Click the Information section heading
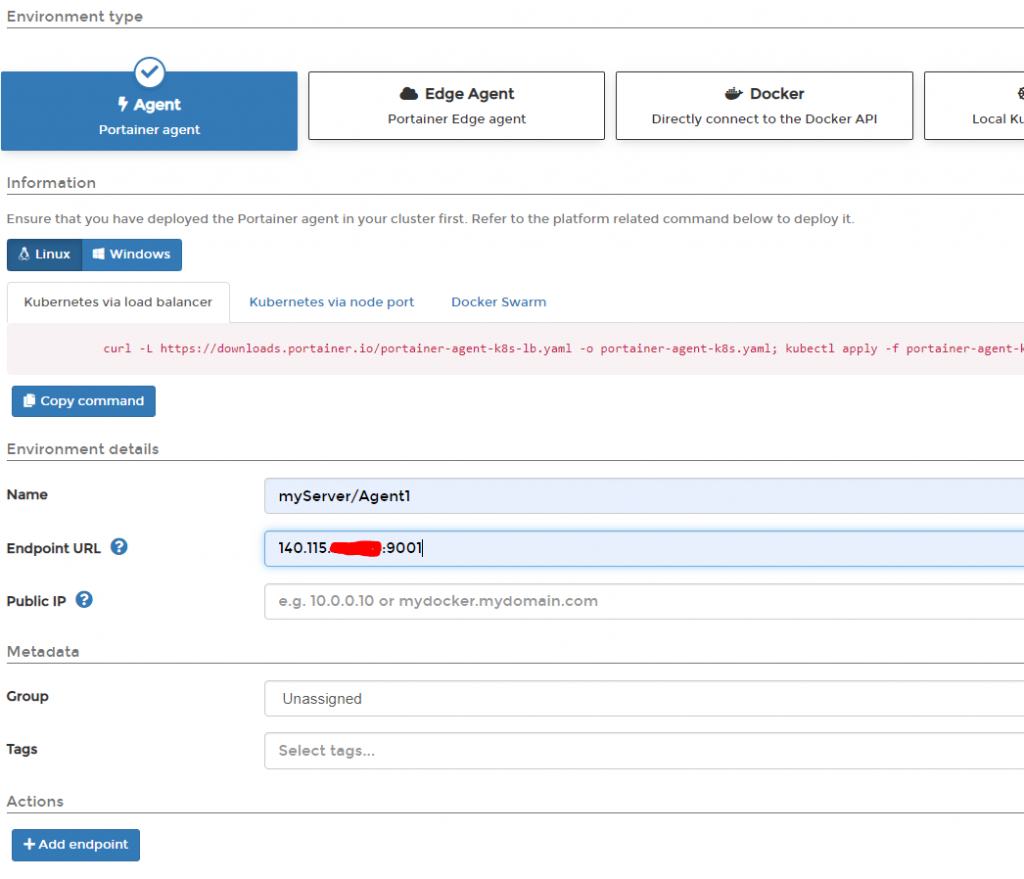The image size is (1024, 879). point(51,183)
